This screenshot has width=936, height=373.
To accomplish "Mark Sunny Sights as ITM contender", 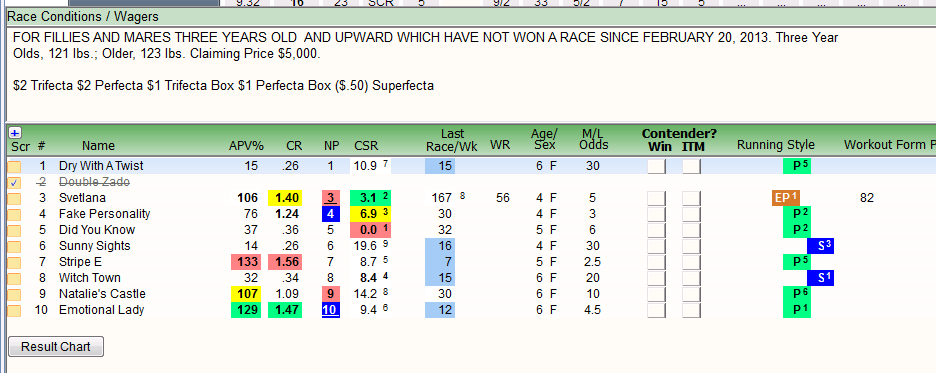I will point(691,246).
